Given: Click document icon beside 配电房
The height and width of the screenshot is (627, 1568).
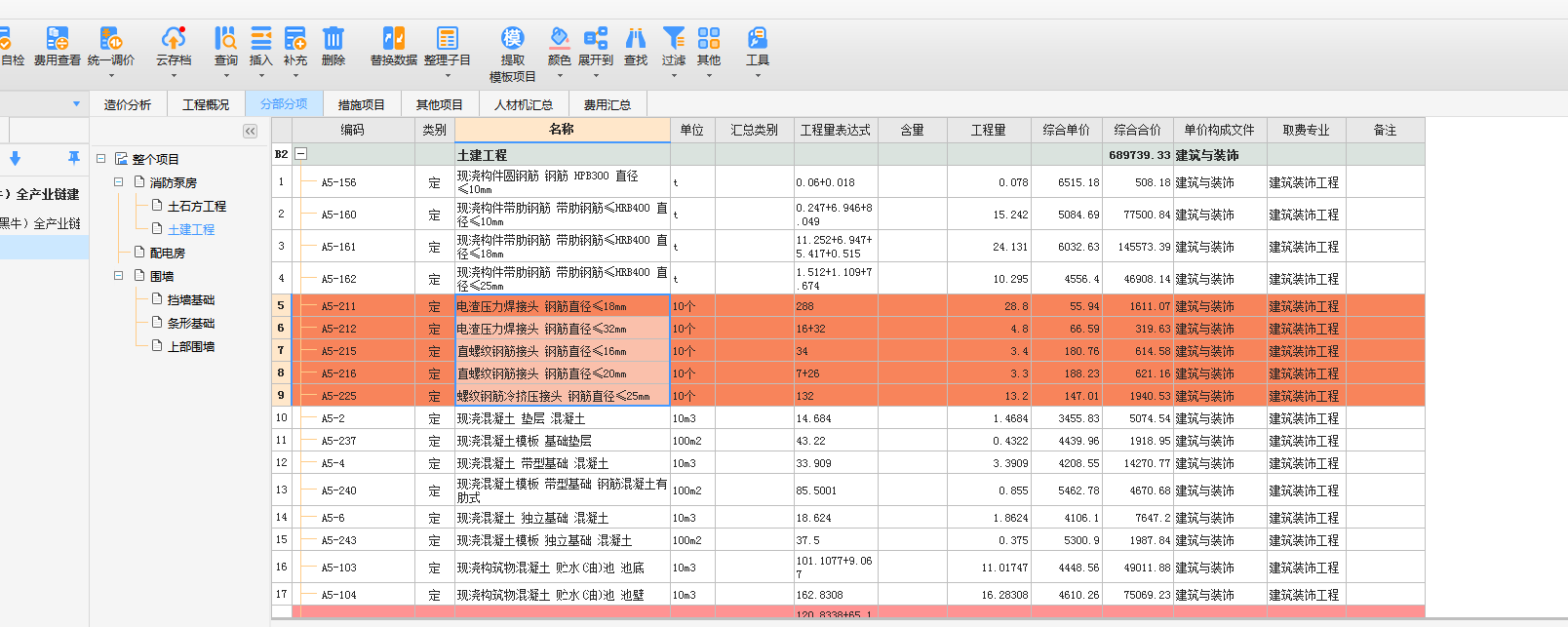Looking at the screenshot, I should [x=139, y=252].
